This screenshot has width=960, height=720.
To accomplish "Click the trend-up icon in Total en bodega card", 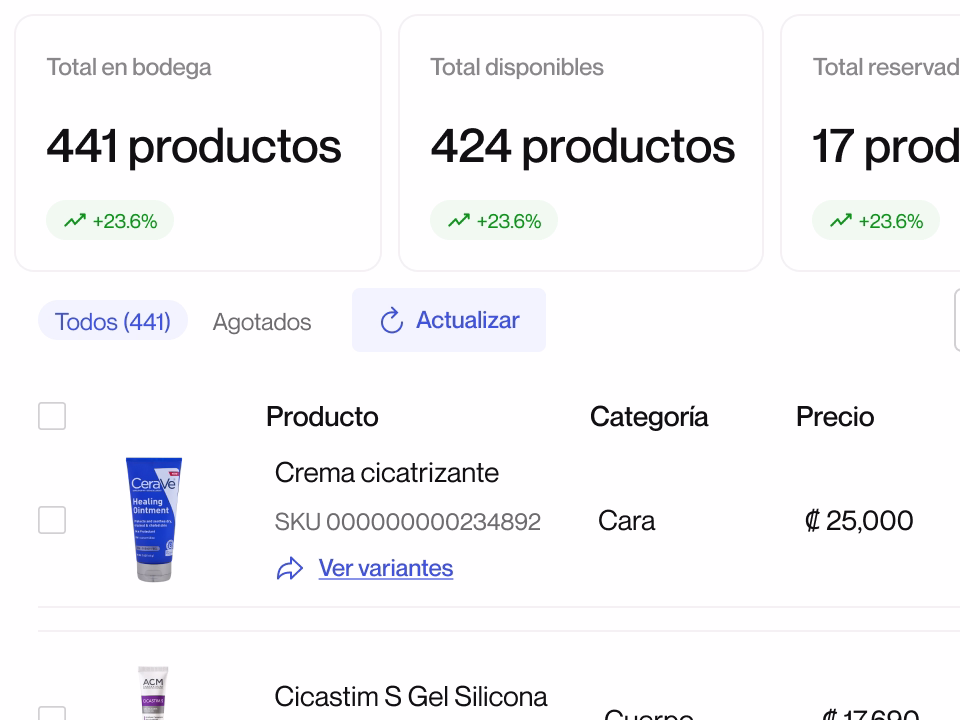I will point(75,221).
